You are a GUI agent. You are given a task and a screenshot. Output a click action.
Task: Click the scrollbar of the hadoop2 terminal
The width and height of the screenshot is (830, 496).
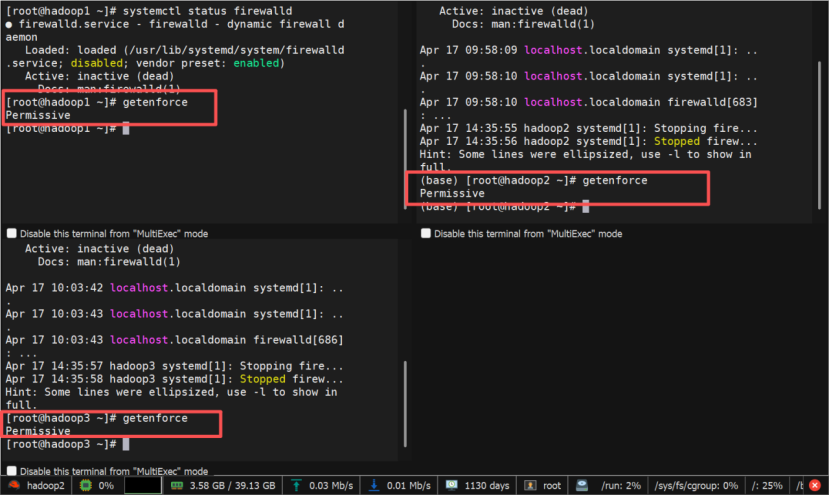(x=819, y=135)
